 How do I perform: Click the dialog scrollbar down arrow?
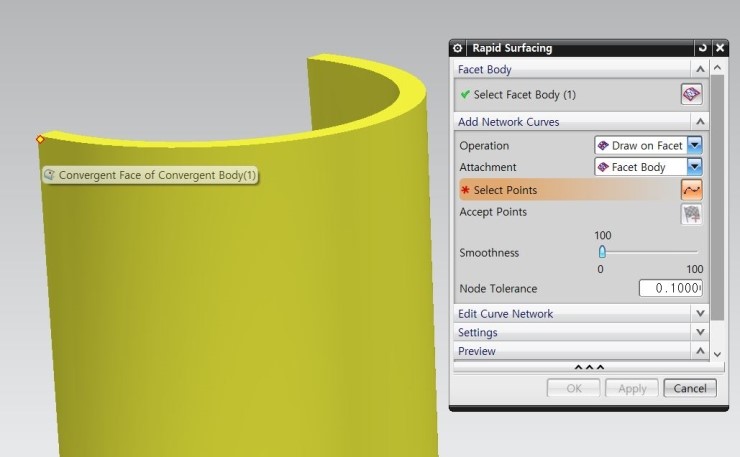click(716, 353)
